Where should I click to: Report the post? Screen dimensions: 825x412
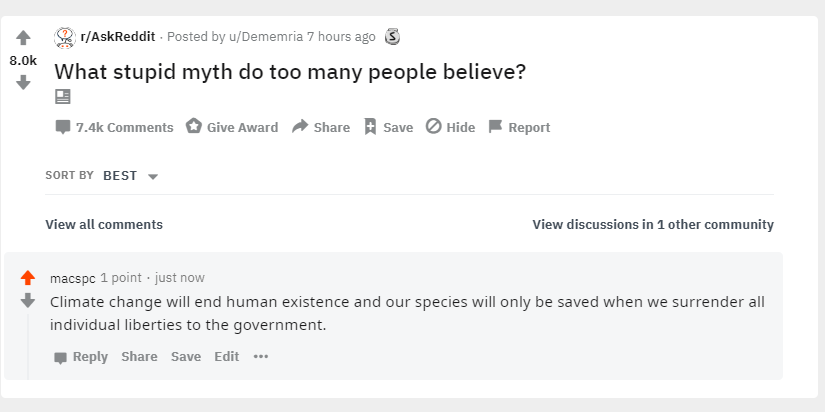click(519, 127)
